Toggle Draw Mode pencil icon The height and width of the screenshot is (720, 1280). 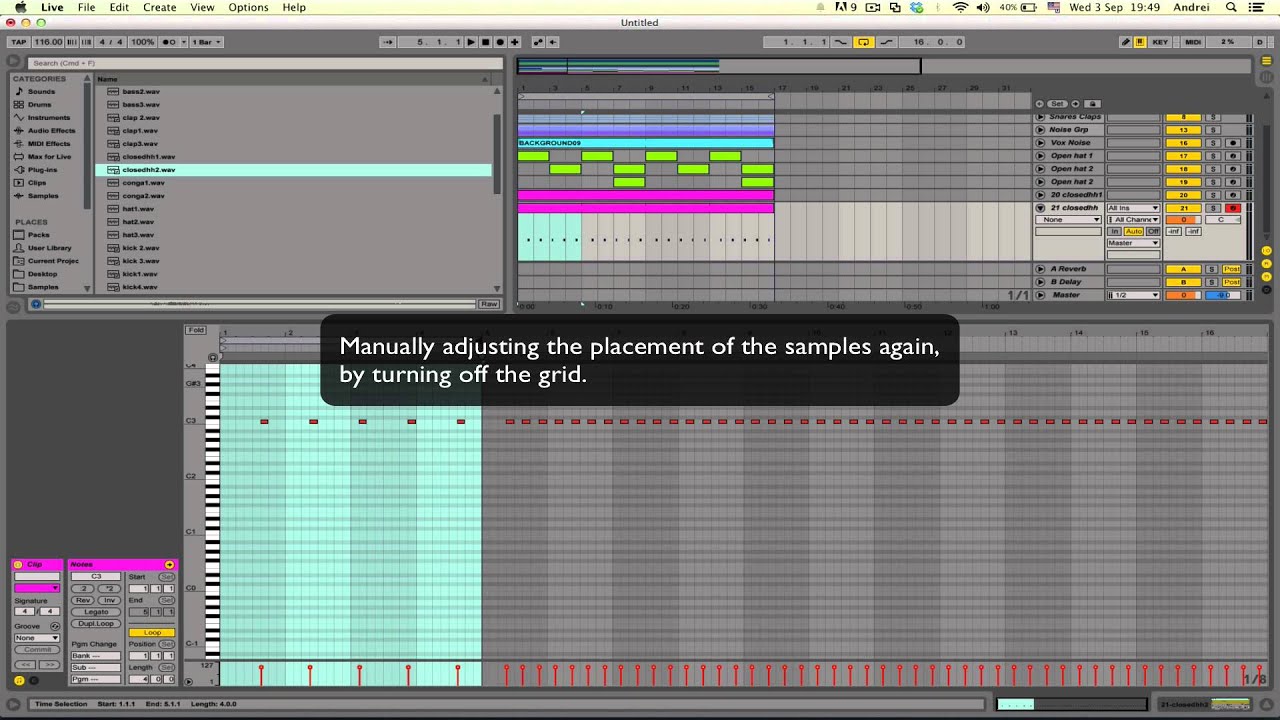[1126, 42]
